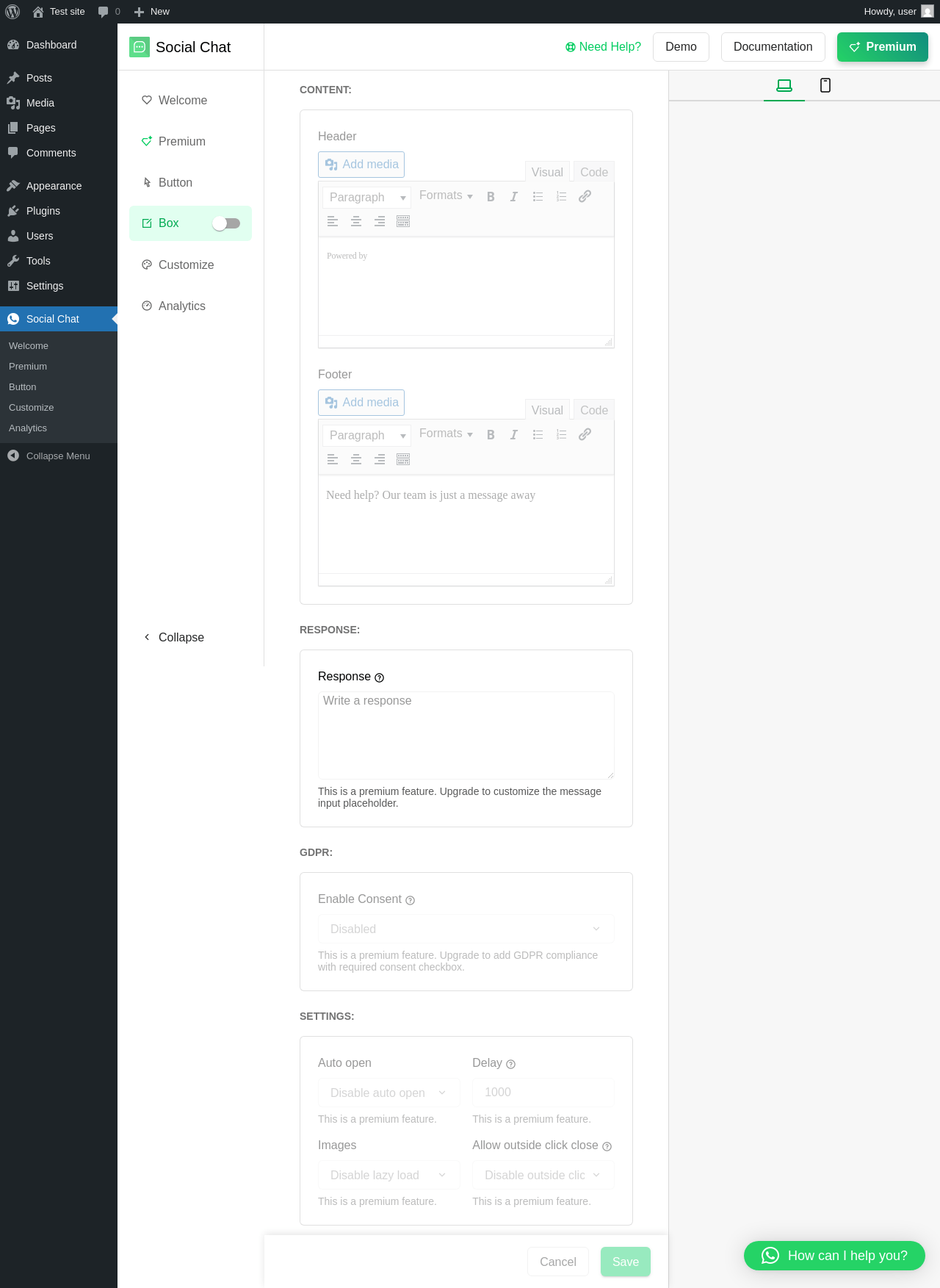This screenshot has width=940, height=1288.
Task: Click the Documentation button
Action: (773, 47)
